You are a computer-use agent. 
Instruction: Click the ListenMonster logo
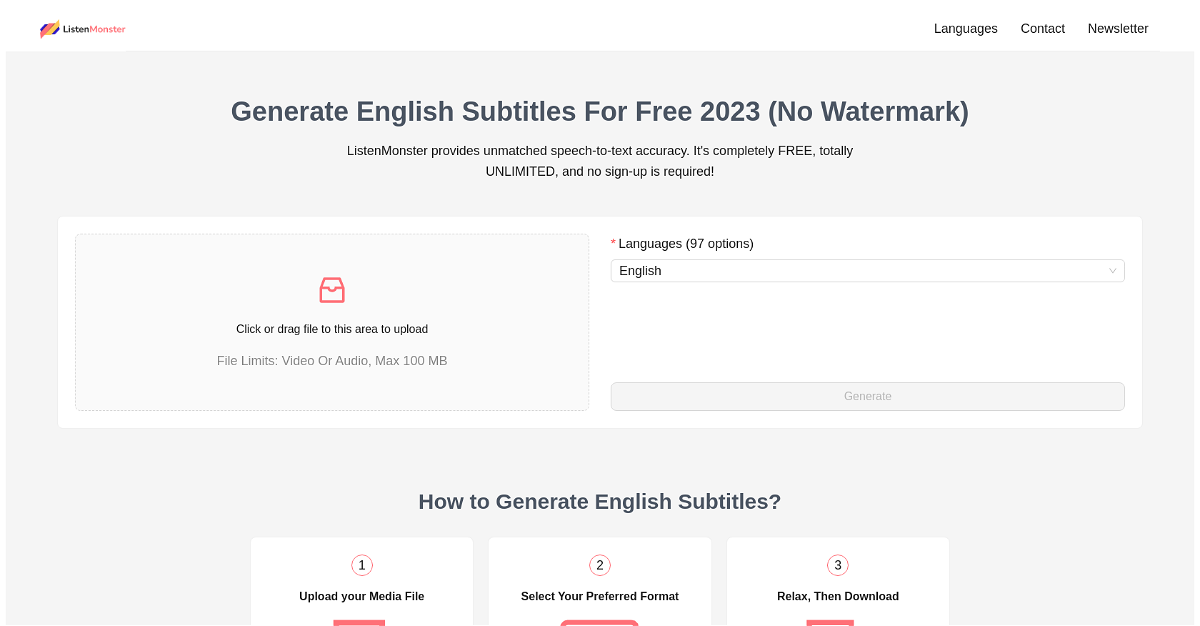[x=83, y=29]
